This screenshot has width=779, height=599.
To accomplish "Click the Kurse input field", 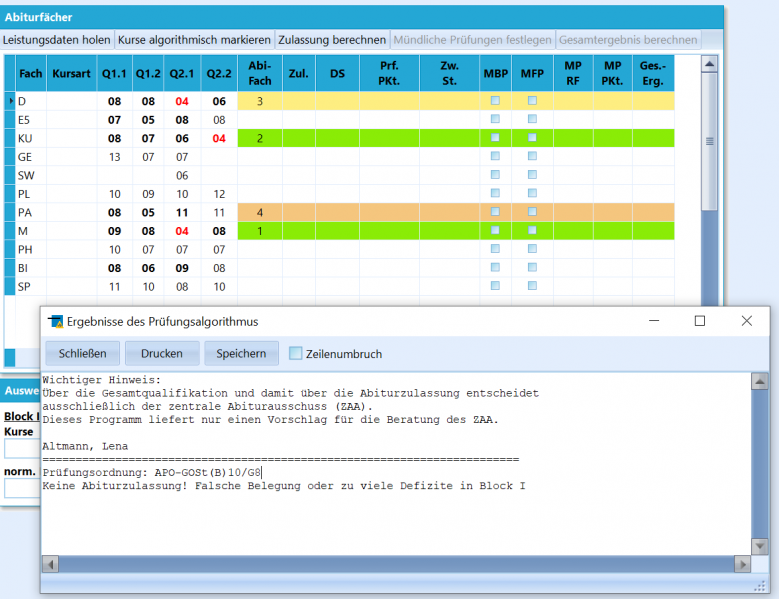I will pyautogui.click(x=22, y=449).
